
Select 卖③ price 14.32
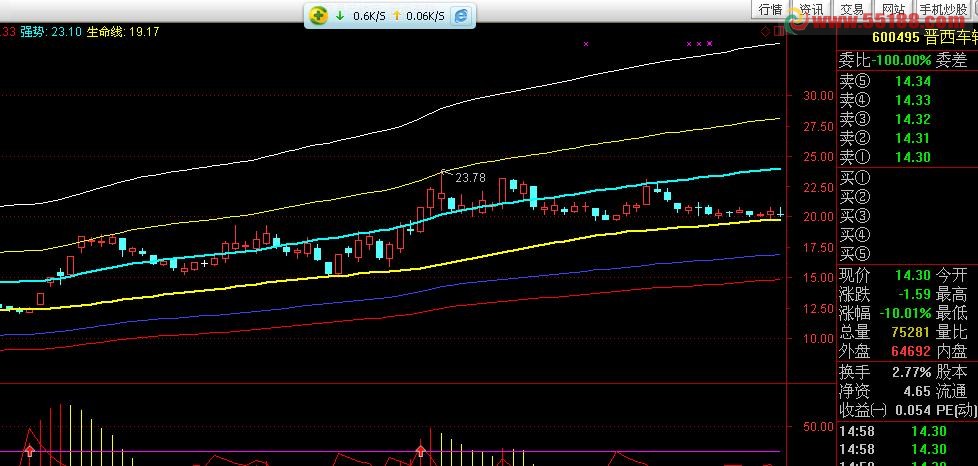click(913, 119)
